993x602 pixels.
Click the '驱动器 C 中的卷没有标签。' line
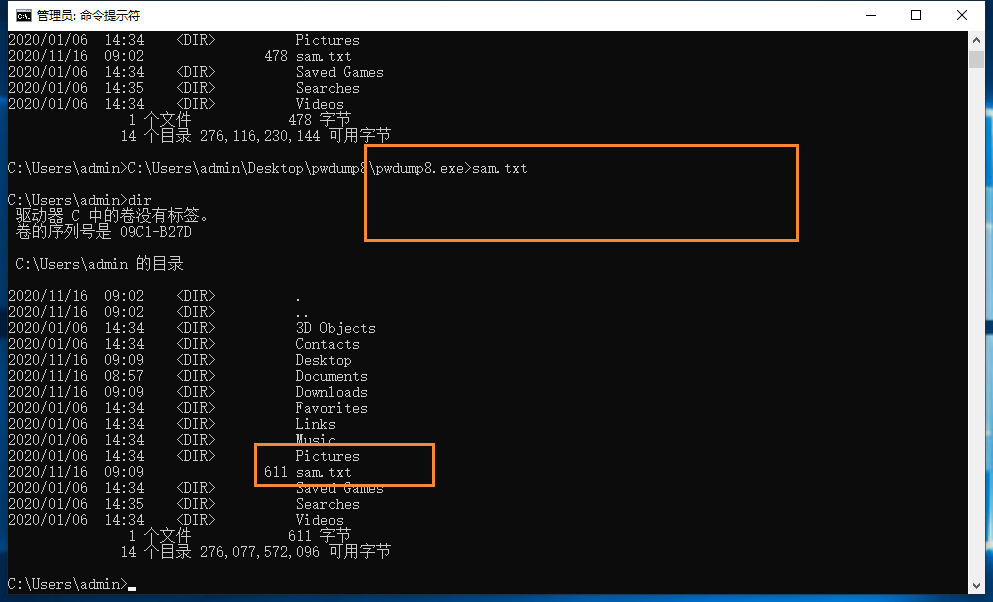(111, 216)
